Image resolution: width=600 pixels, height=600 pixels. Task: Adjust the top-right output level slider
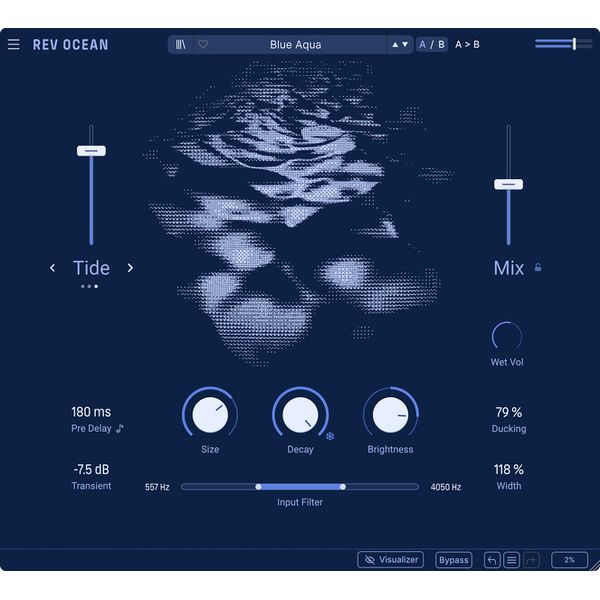pyautogui.click(x=563, y=44)
